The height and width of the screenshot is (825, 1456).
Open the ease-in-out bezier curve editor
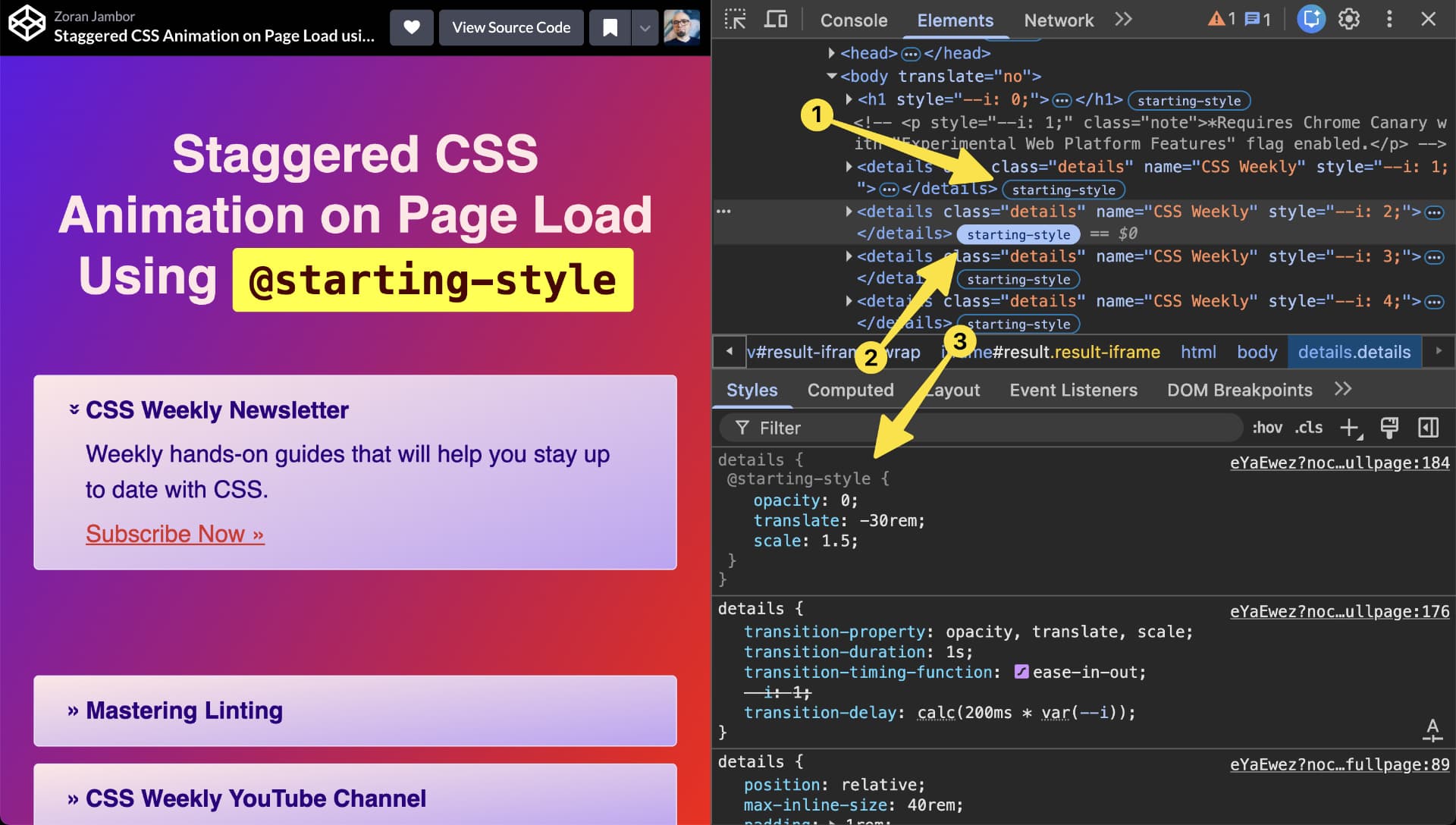[x=1021, y=672]
